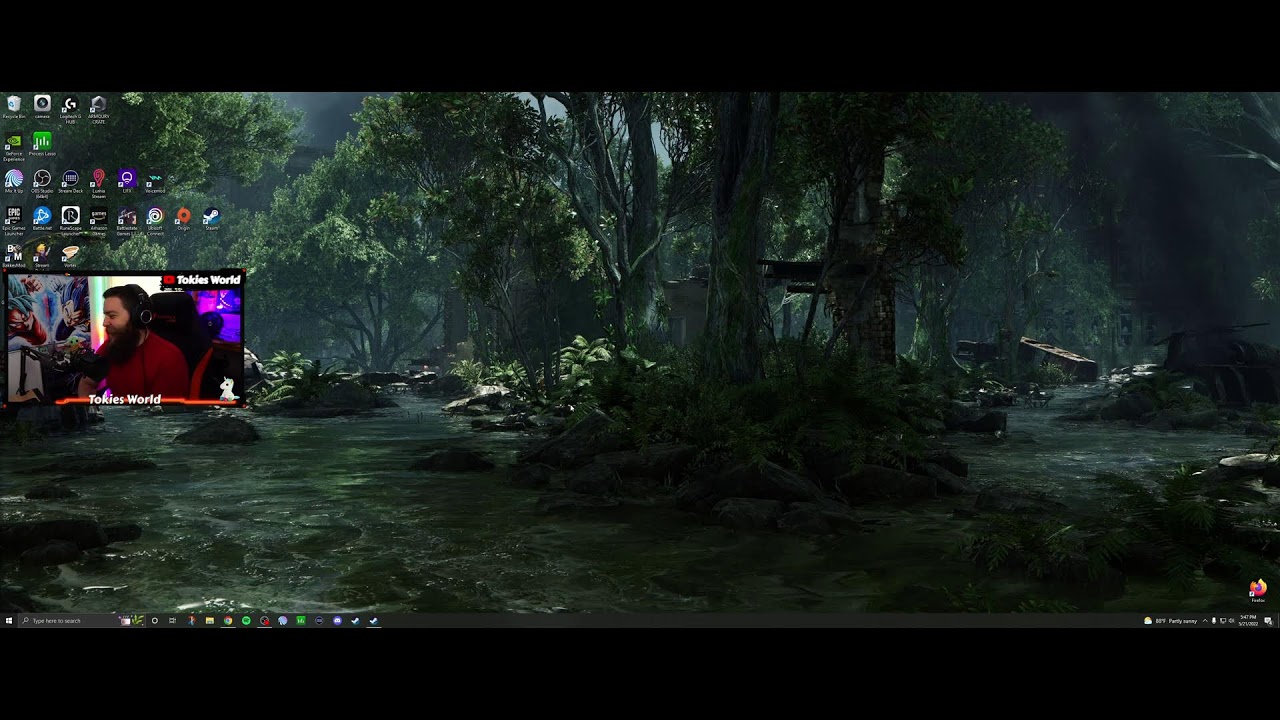Image resolution: width=1280 pixels, height=720 pixels.
Task: Open Stream Deck desktop shortcut
Action: (70, 182)
